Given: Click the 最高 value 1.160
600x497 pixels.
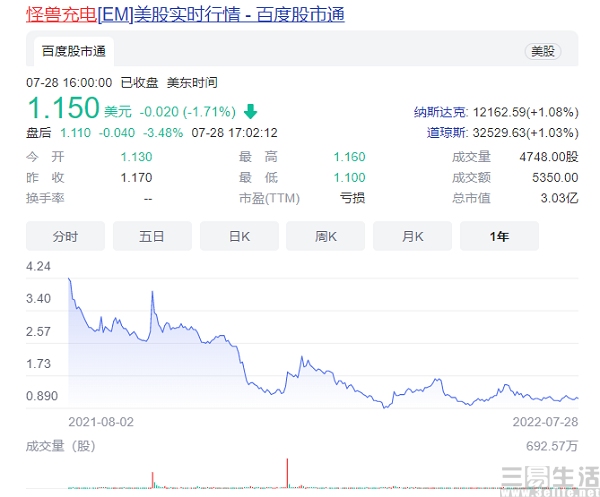Looking at the screenshot, I should (349, 156).
